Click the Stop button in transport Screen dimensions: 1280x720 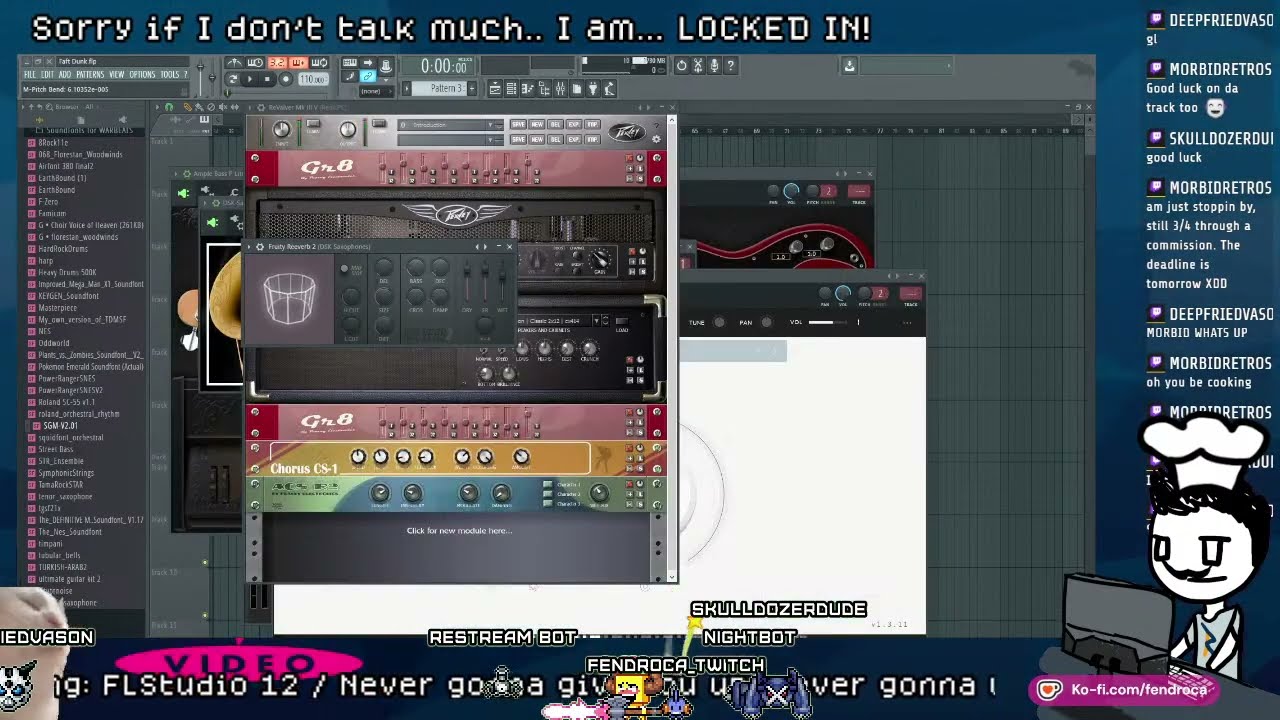pyautogui.click(x=266, y=78)
